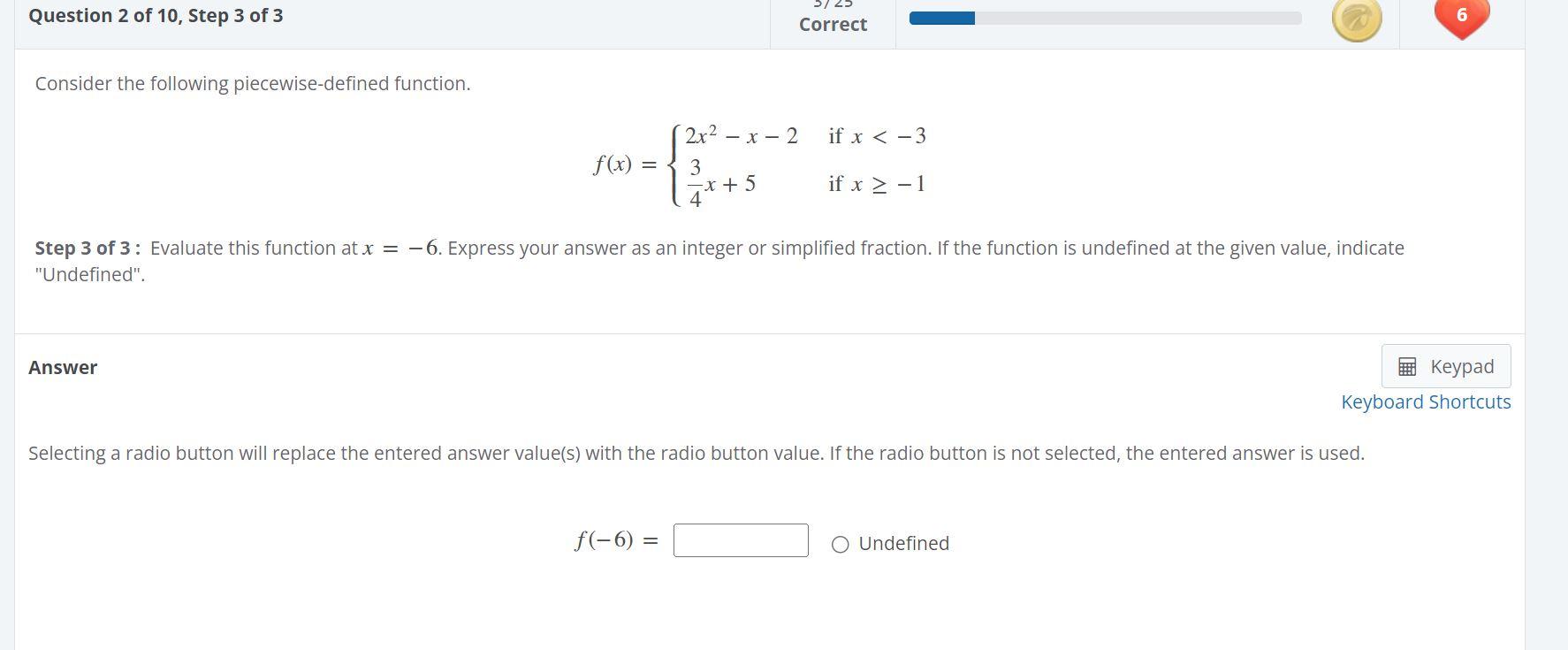
Task: Select the Undefined radio button
Action: click(x=839, y=543)
